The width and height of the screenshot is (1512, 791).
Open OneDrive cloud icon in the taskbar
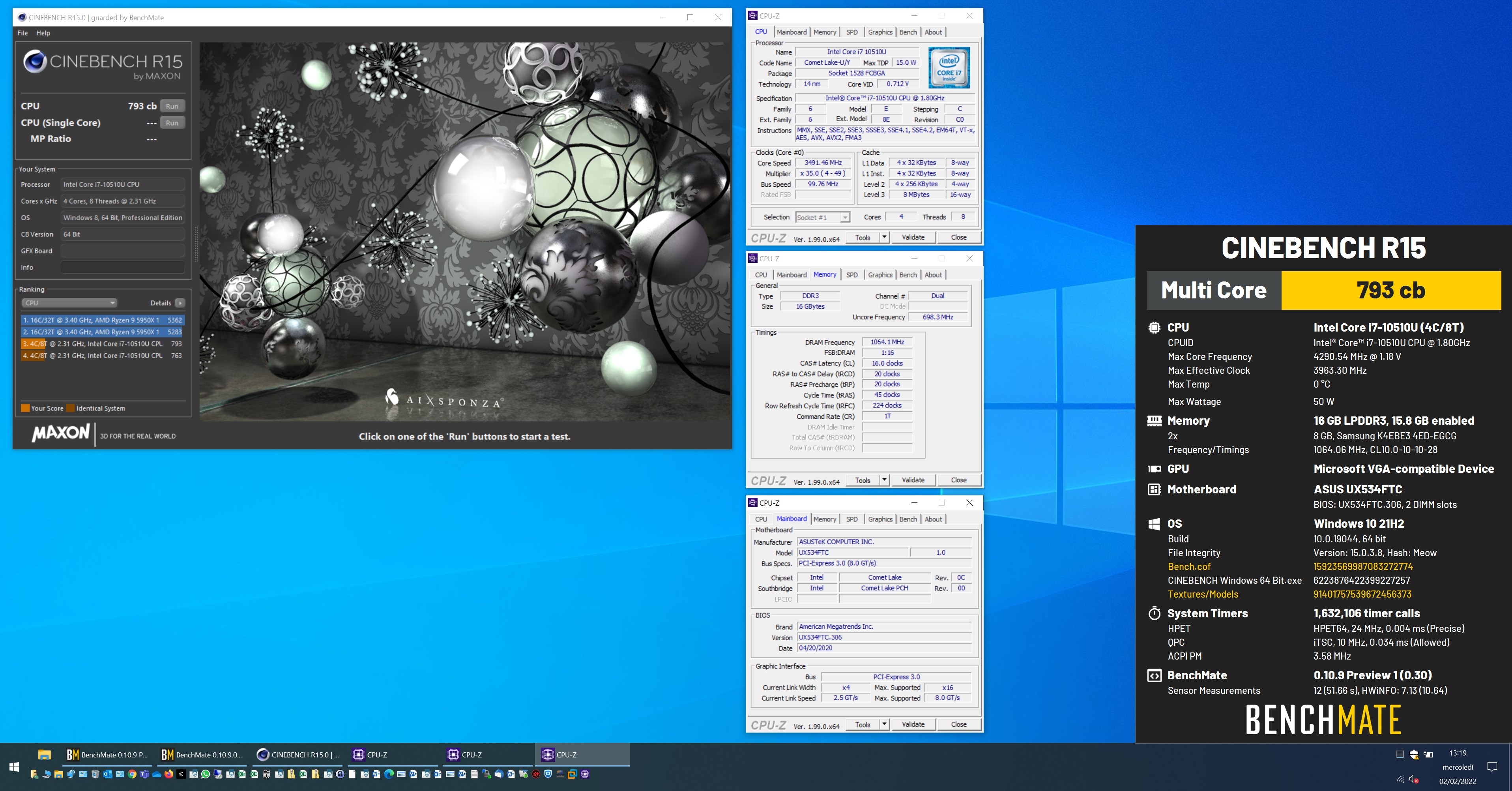click(x=157, y=774)
